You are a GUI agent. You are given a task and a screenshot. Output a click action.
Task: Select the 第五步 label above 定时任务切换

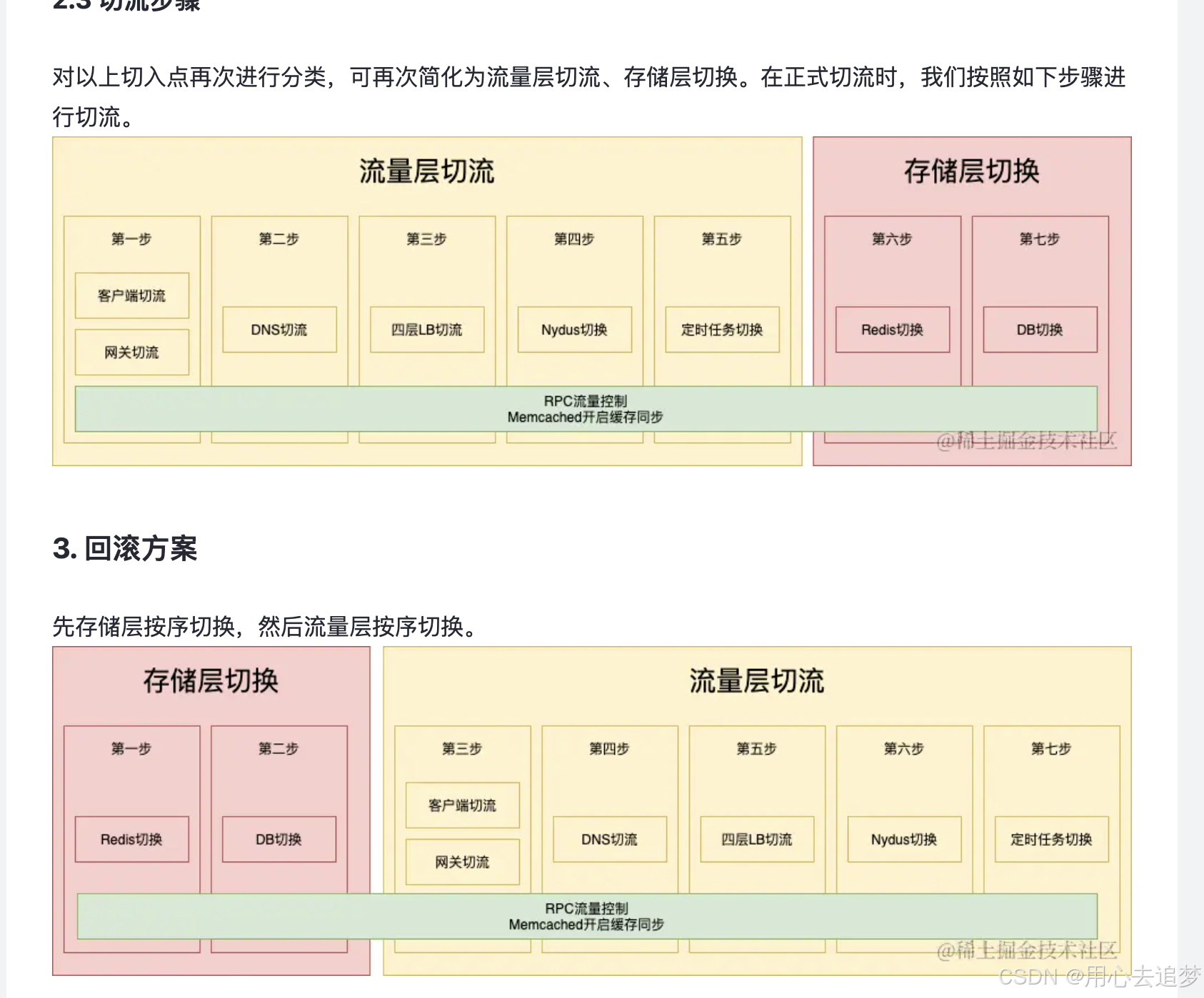point(722,238)
